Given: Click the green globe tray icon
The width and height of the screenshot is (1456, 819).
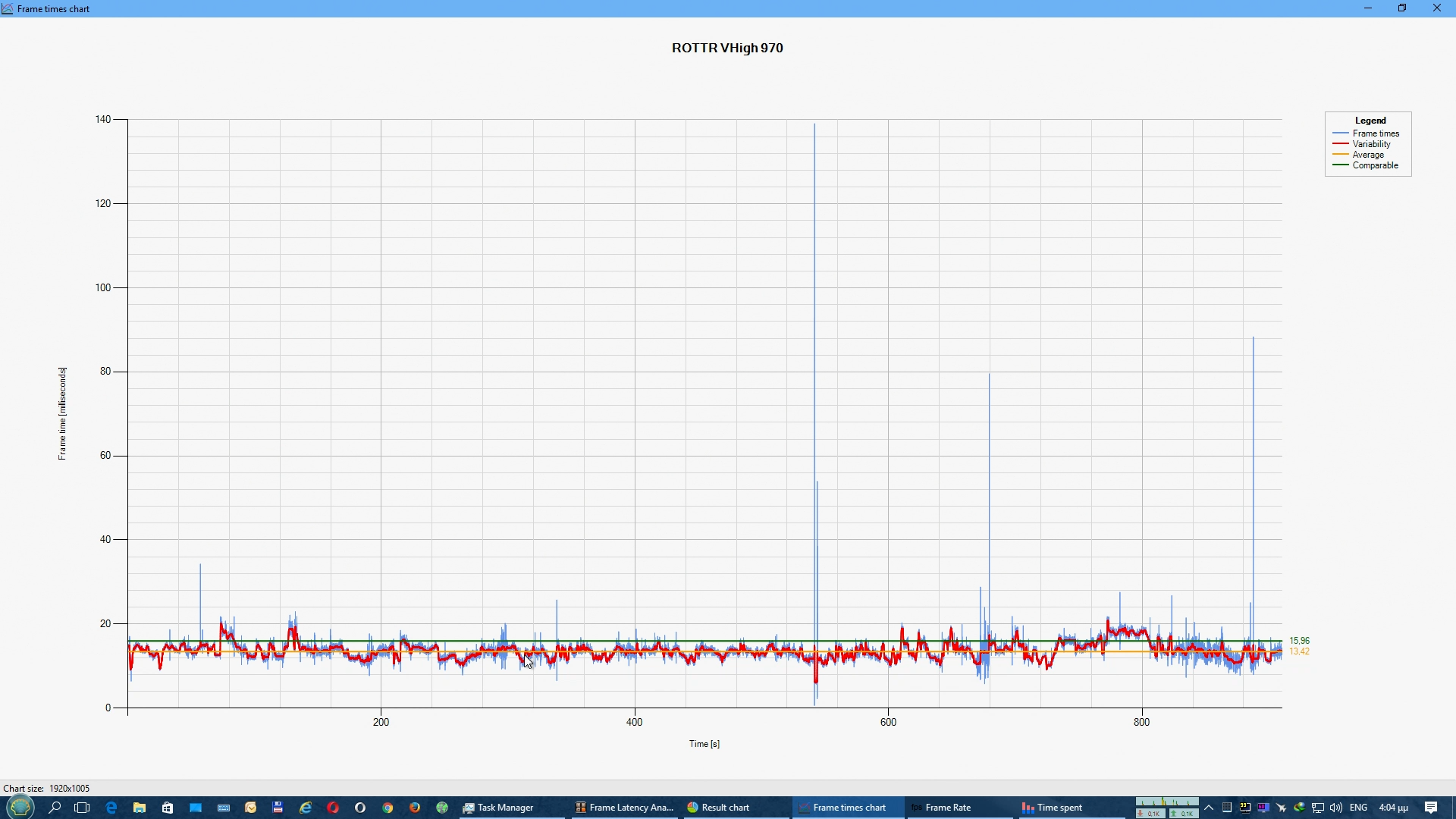Looking at the screenshot, I should pyautogui.click(x=1300, y=808).
